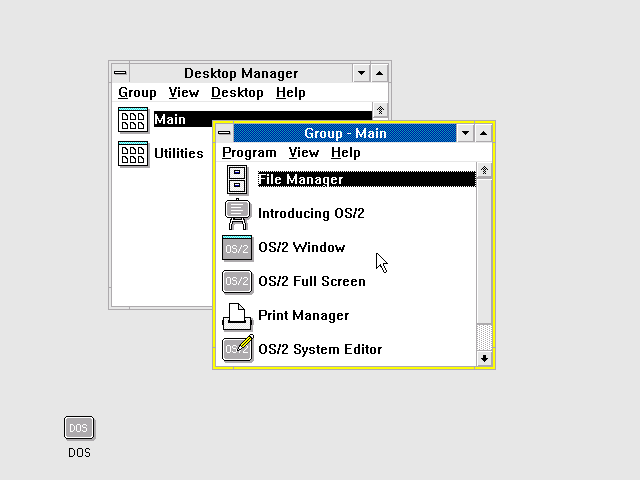Minimize the Group - Main window
This screenshot has width=640, height=480.
pos(465,133)
